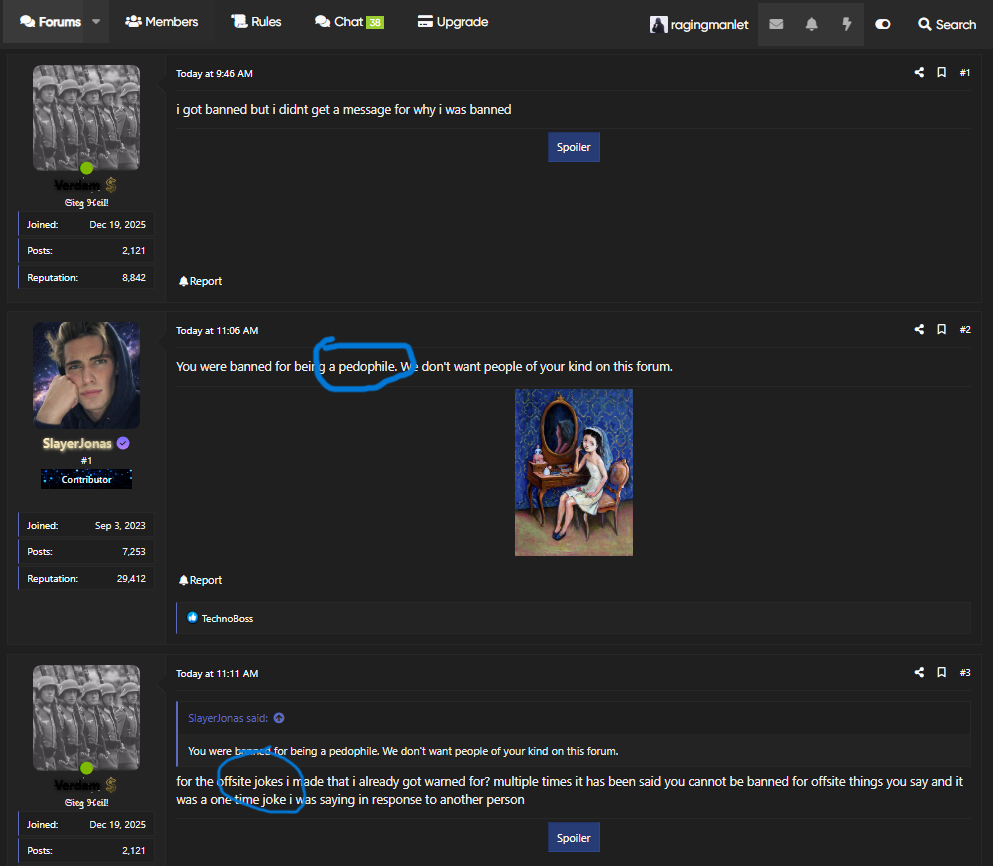This screenshot has height=866, width=993.
Task: Jump to quoted post via arrow icon
Action: pos(279,718)
